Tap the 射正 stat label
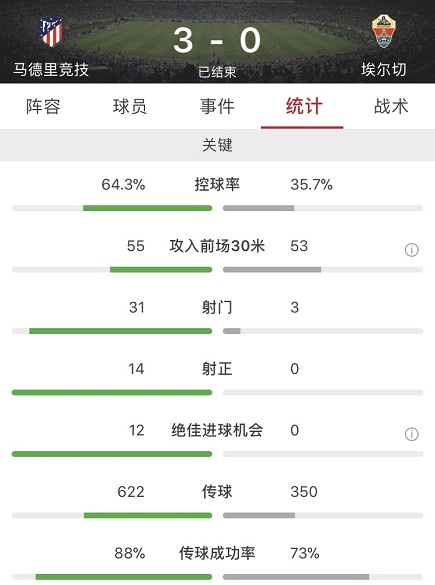The image size is (435, 585). (x=217, y=369)
